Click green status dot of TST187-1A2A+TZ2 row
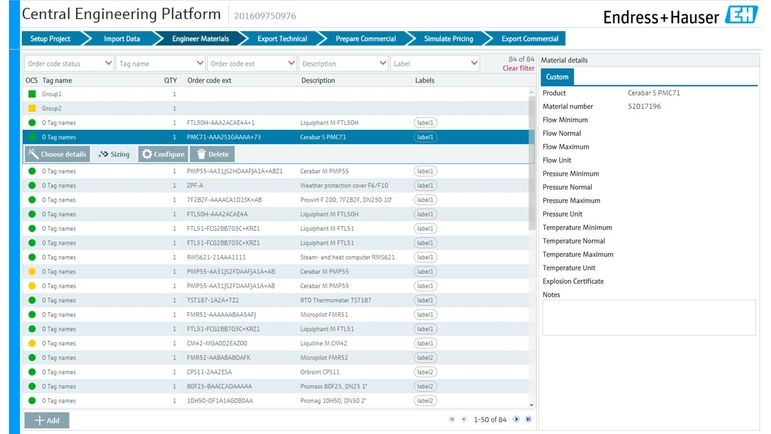 pos(32,300)
